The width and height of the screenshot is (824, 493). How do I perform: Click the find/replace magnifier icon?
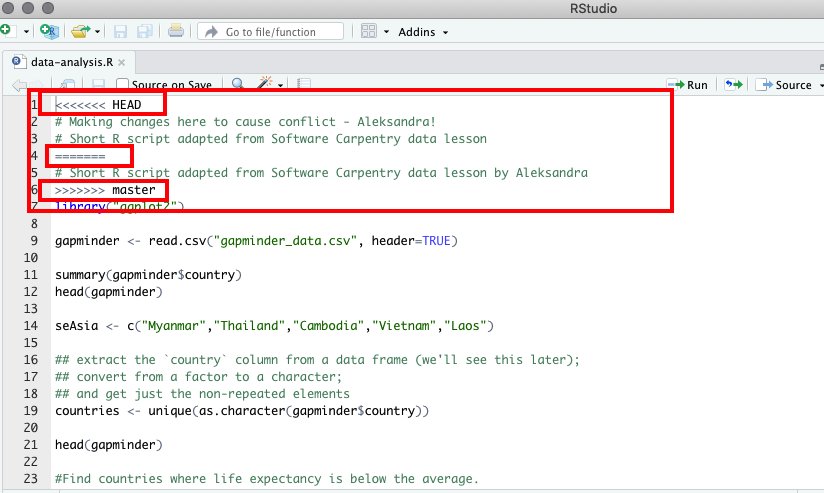tap(238, 85)
